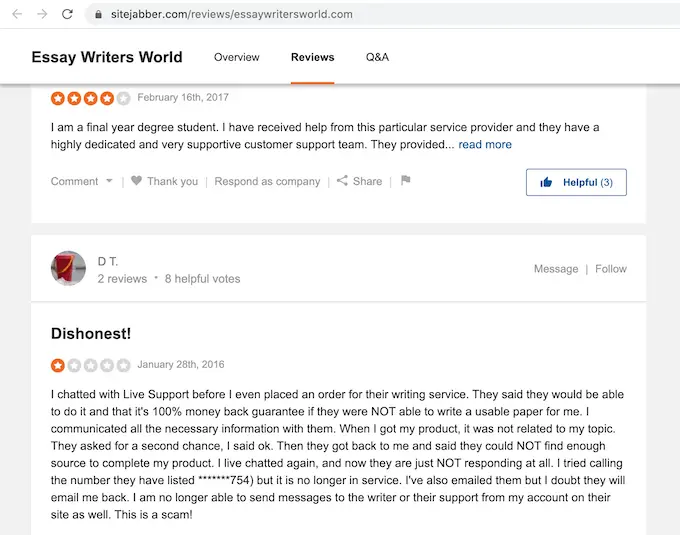Click the one-star rating on Dishonest review
The width and height of the screenshot is (680, 535).
click(x=91, y=365)
